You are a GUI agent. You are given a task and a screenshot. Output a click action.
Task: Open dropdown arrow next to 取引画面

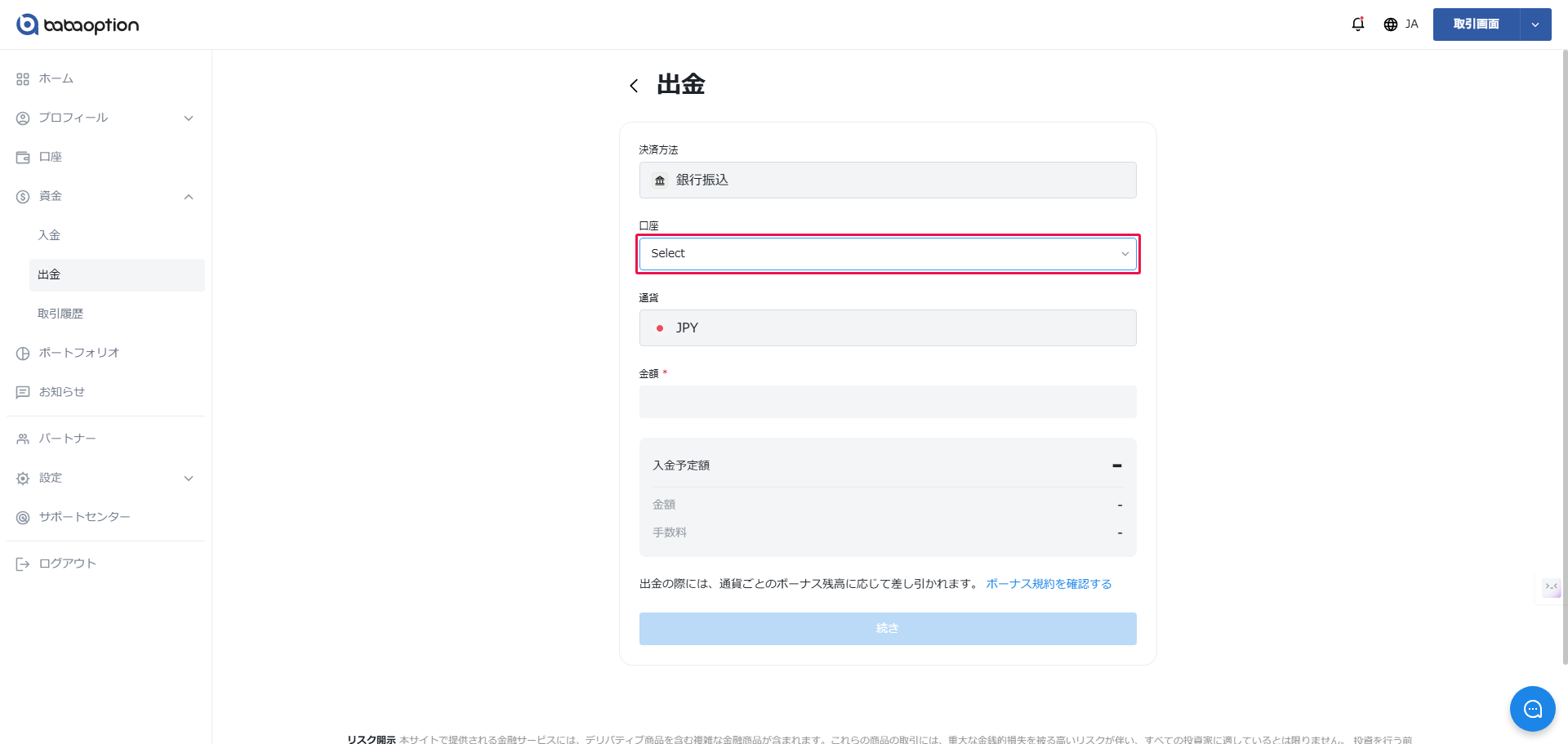tap(1535, 25)
